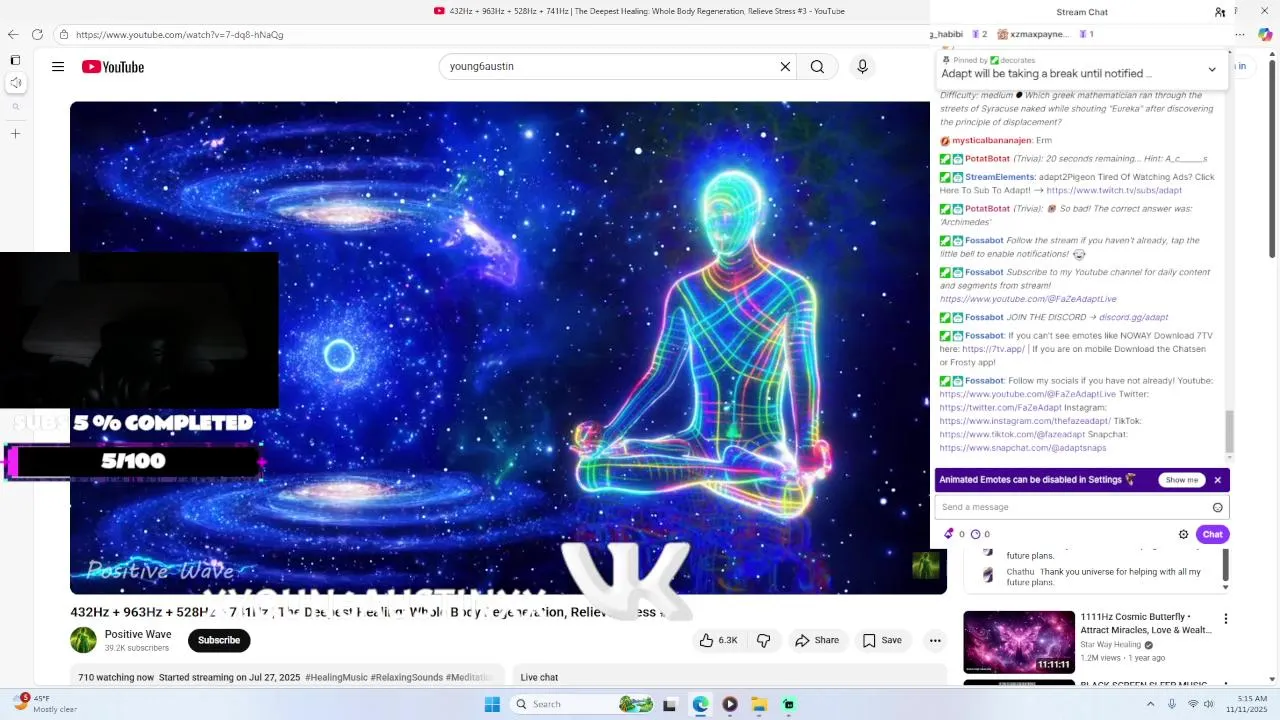Add new tab with sidebar plus icon
The image size is (1280, 720).
[15, 133]
